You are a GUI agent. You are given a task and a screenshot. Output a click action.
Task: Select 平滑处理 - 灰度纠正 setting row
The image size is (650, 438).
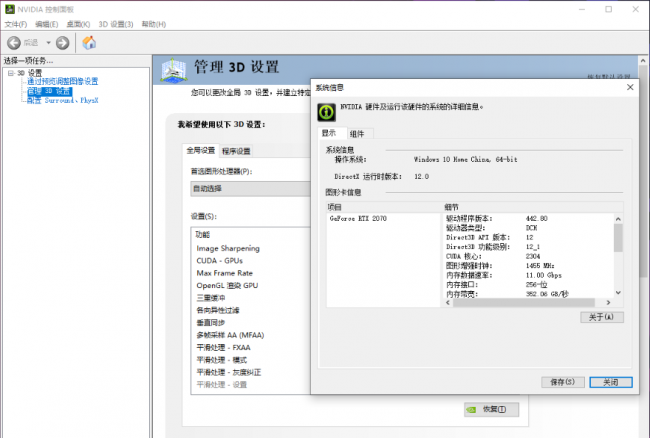click(x=229, y=373)
